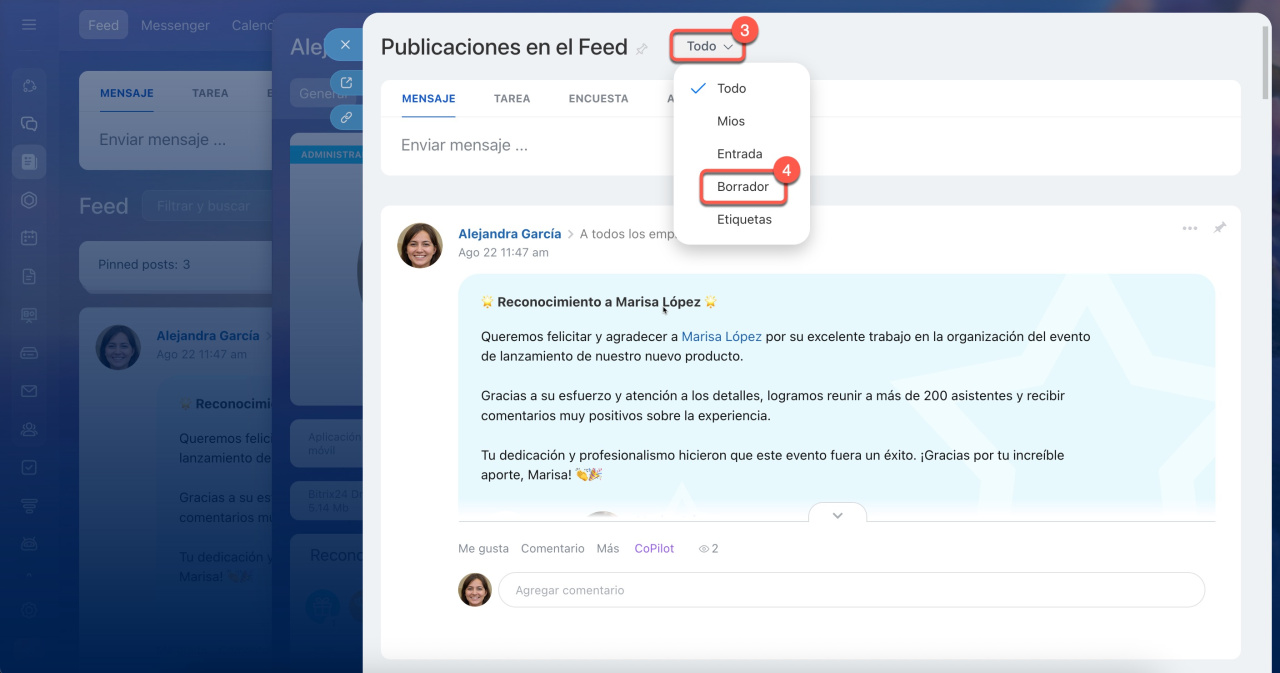Close the slider panel with X
The image size is (1280, 673).
click(345, 45)
